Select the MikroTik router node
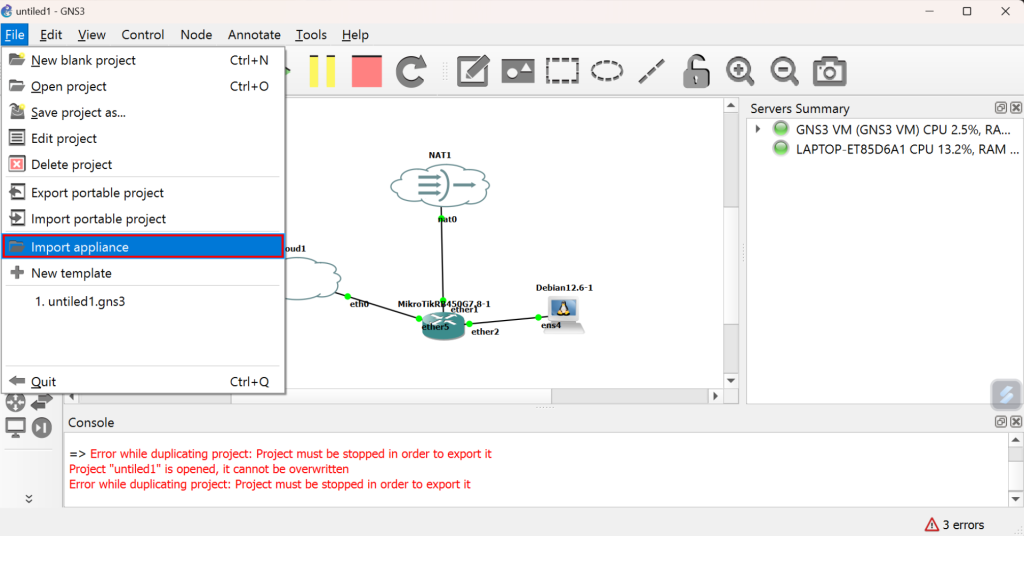 (x=443, y=328)
